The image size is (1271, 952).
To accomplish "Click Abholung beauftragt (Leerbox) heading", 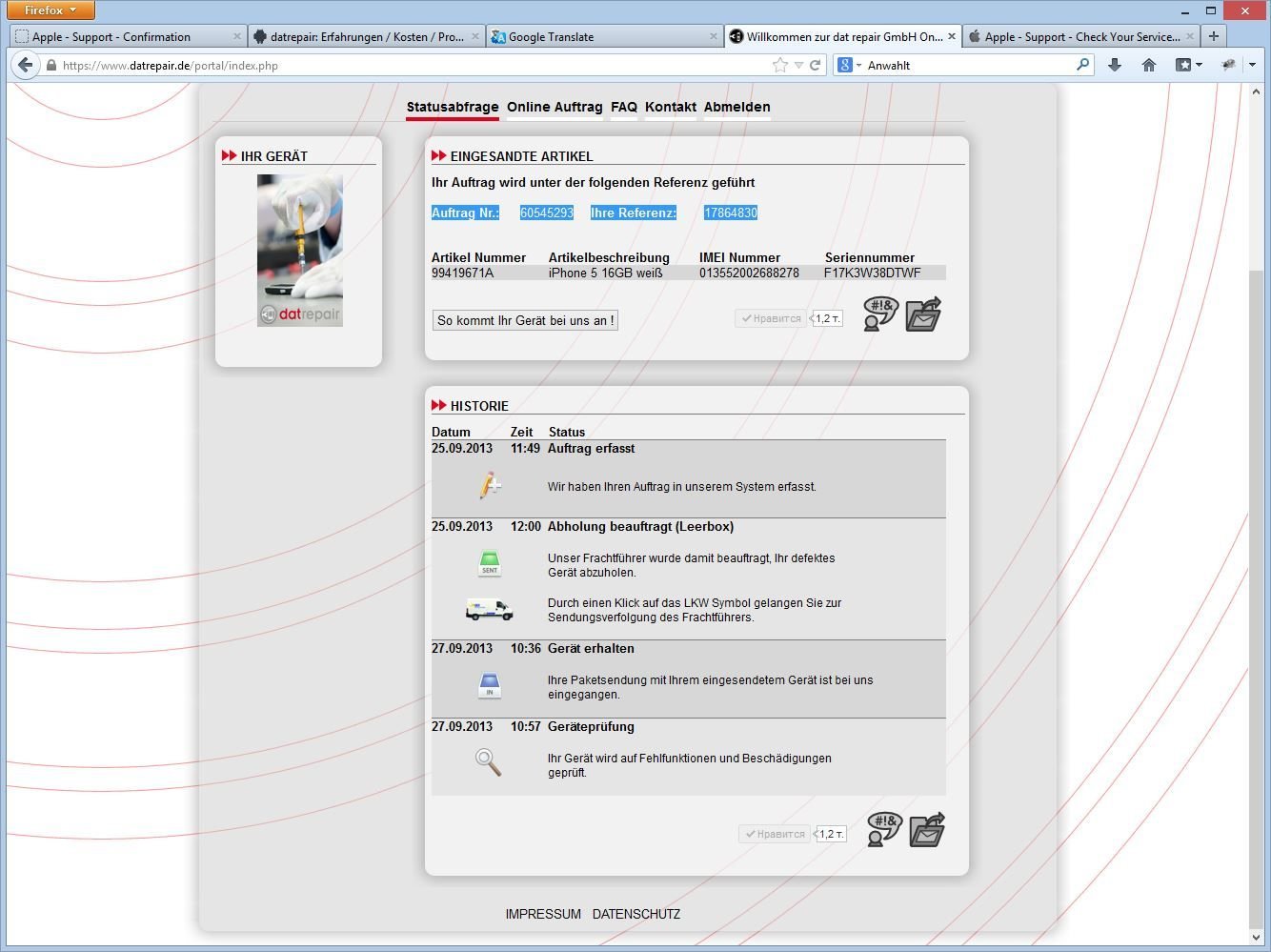I will pos(640,526).
